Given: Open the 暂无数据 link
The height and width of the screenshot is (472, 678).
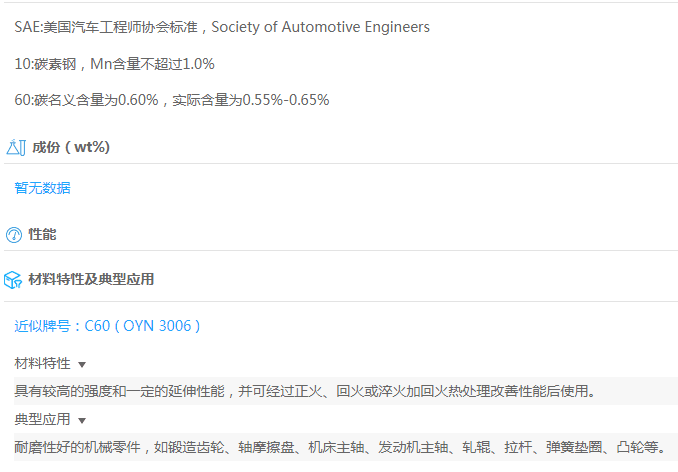Looking at the screenshot, I should (x=42, y=188).
